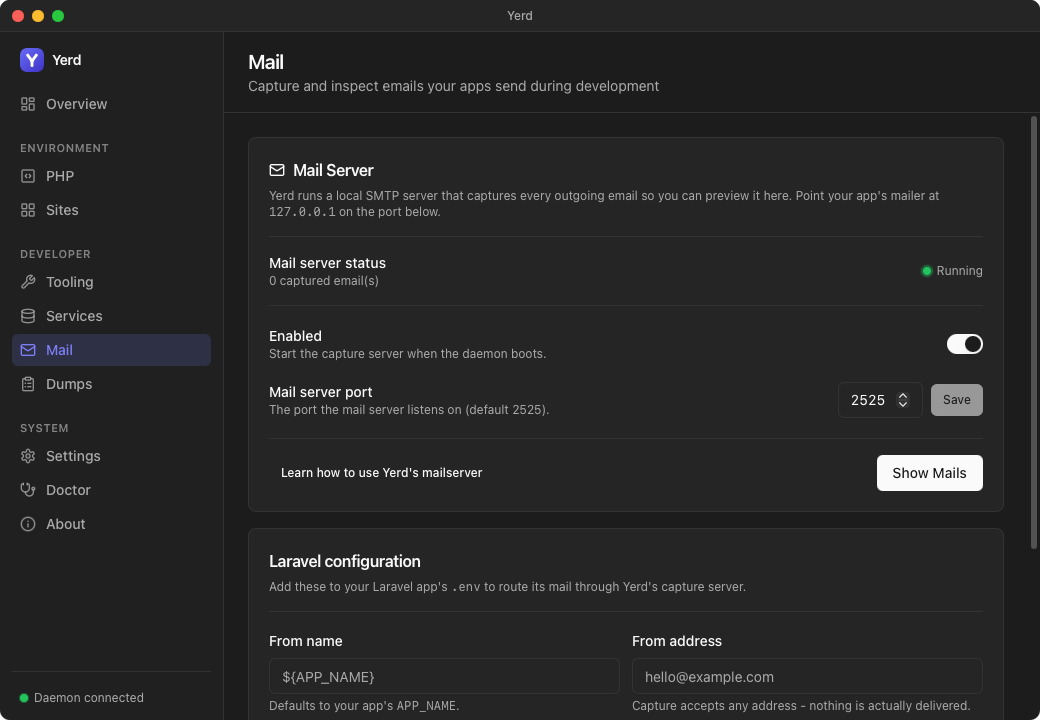Click the Yerd logo icon

click(32, 60)
